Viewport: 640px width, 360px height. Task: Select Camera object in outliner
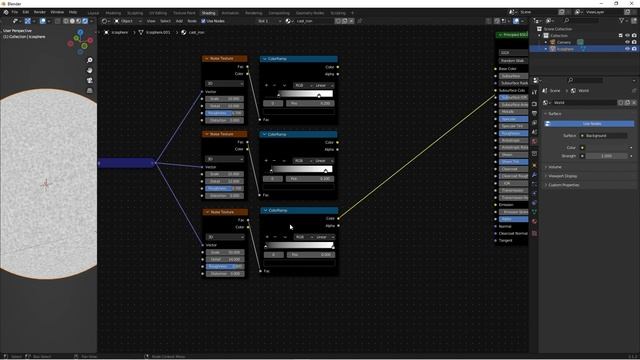click(x=564, y=42)
